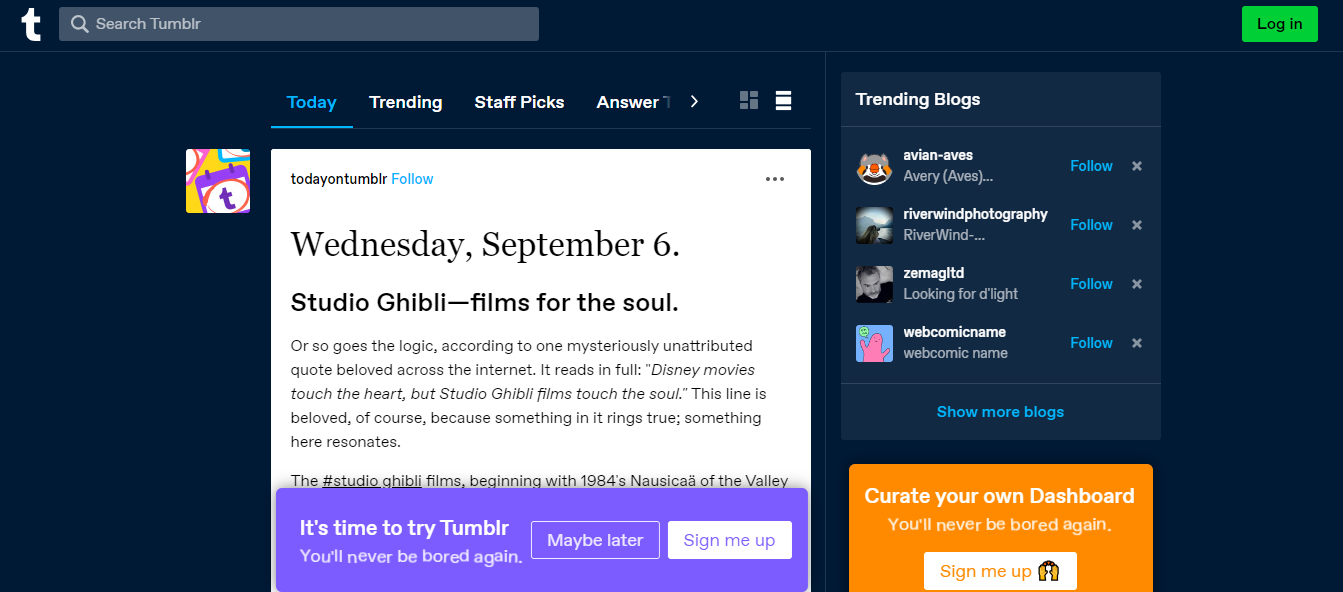
Task: Select the Trending tab
Action: coord(405,102)
